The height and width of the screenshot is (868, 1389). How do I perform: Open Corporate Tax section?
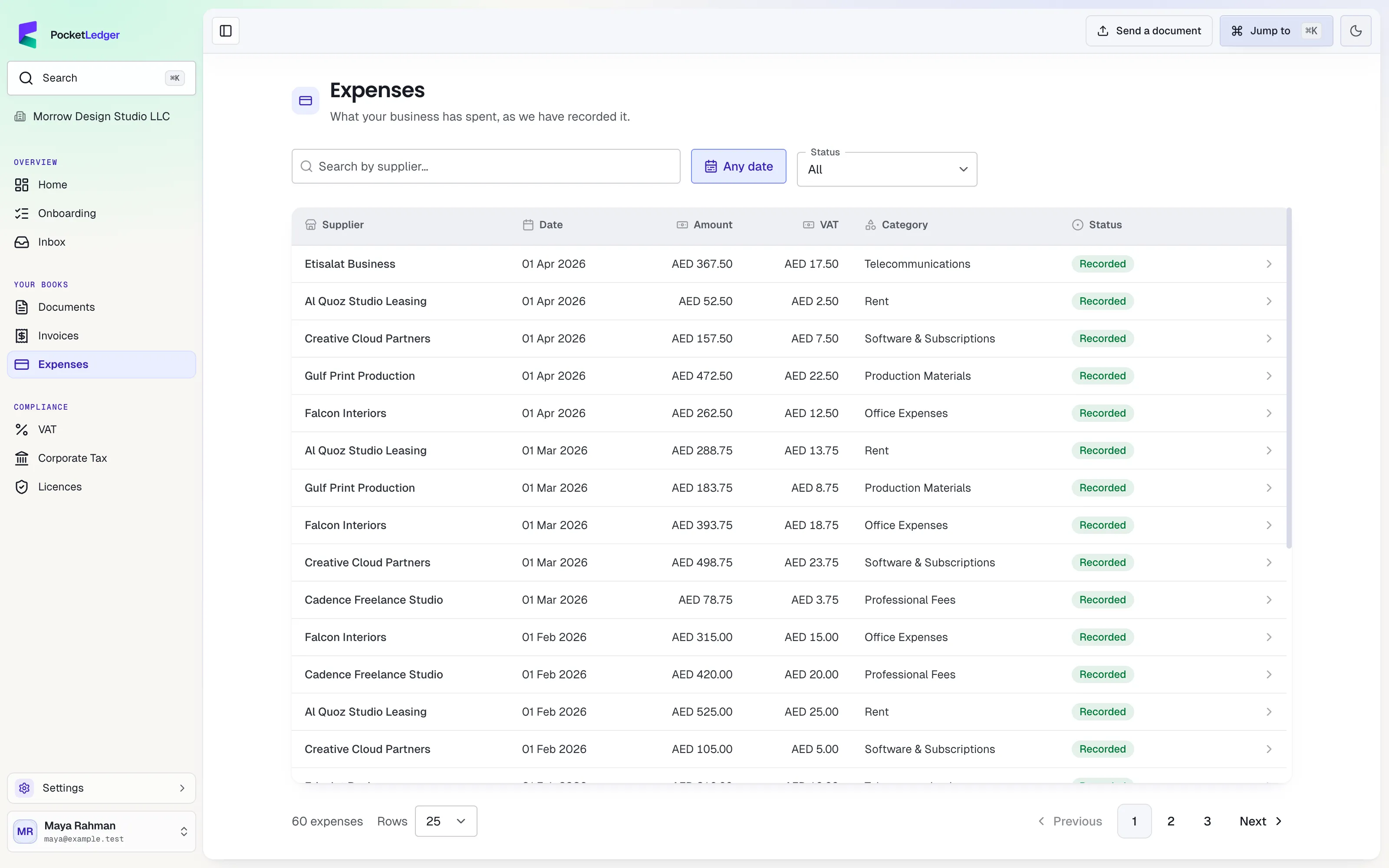(x=102, y=458)
